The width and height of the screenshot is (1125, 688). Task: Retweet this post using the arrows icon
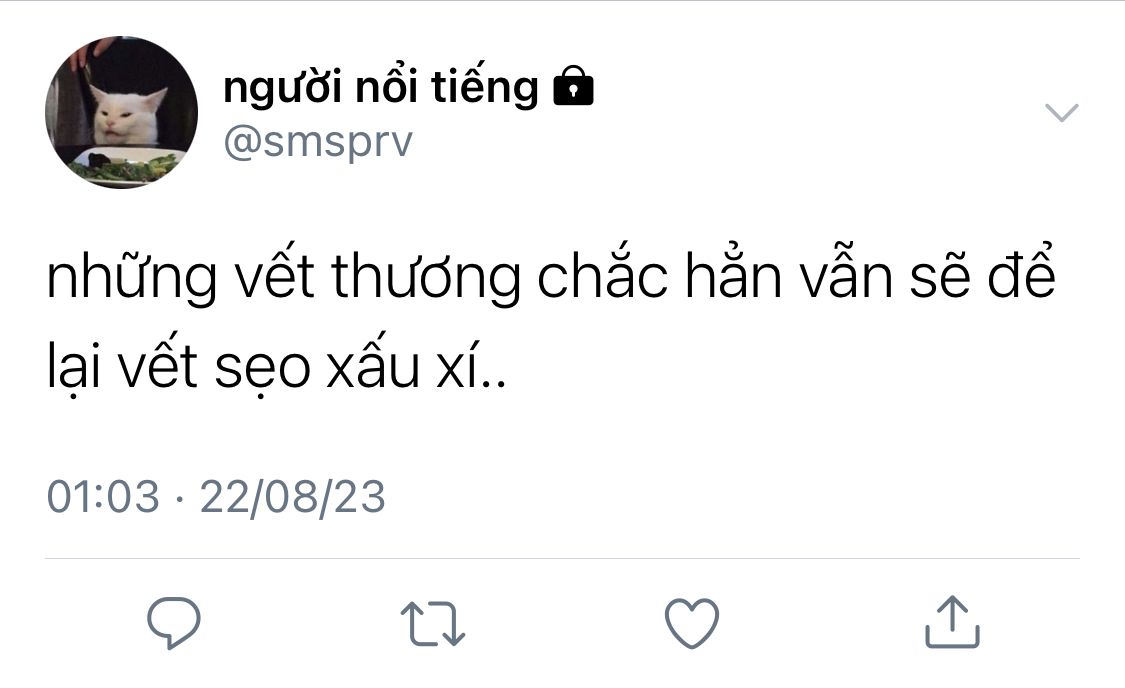click(x=433, y=623)
